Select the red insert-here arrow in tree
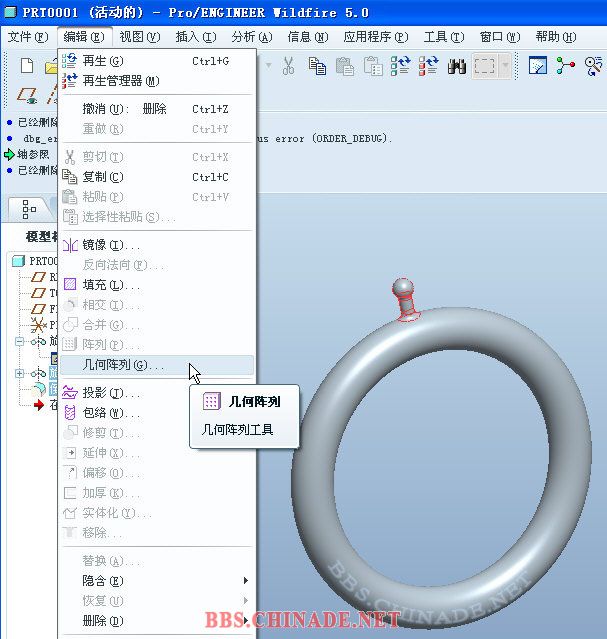This screenshot has width=607, height=639. [39, 405]
